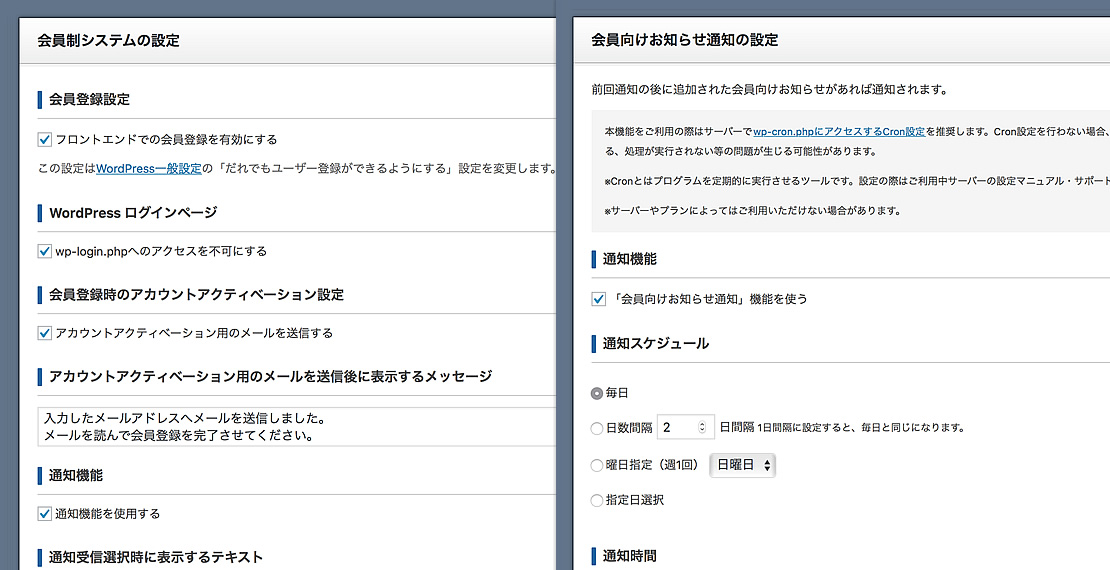Click the 通知スケジュール section heading
The height and width of the screenshot is (570, 1110).
[x=656, y=344]
